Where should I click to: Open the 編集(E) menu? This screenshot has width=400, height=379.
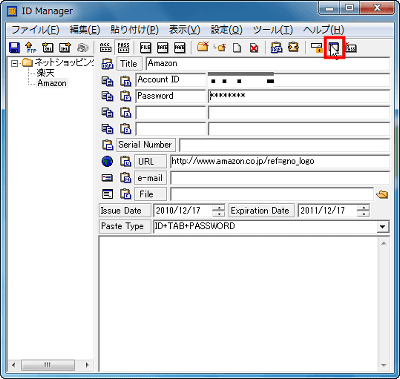tap(85, 30)
